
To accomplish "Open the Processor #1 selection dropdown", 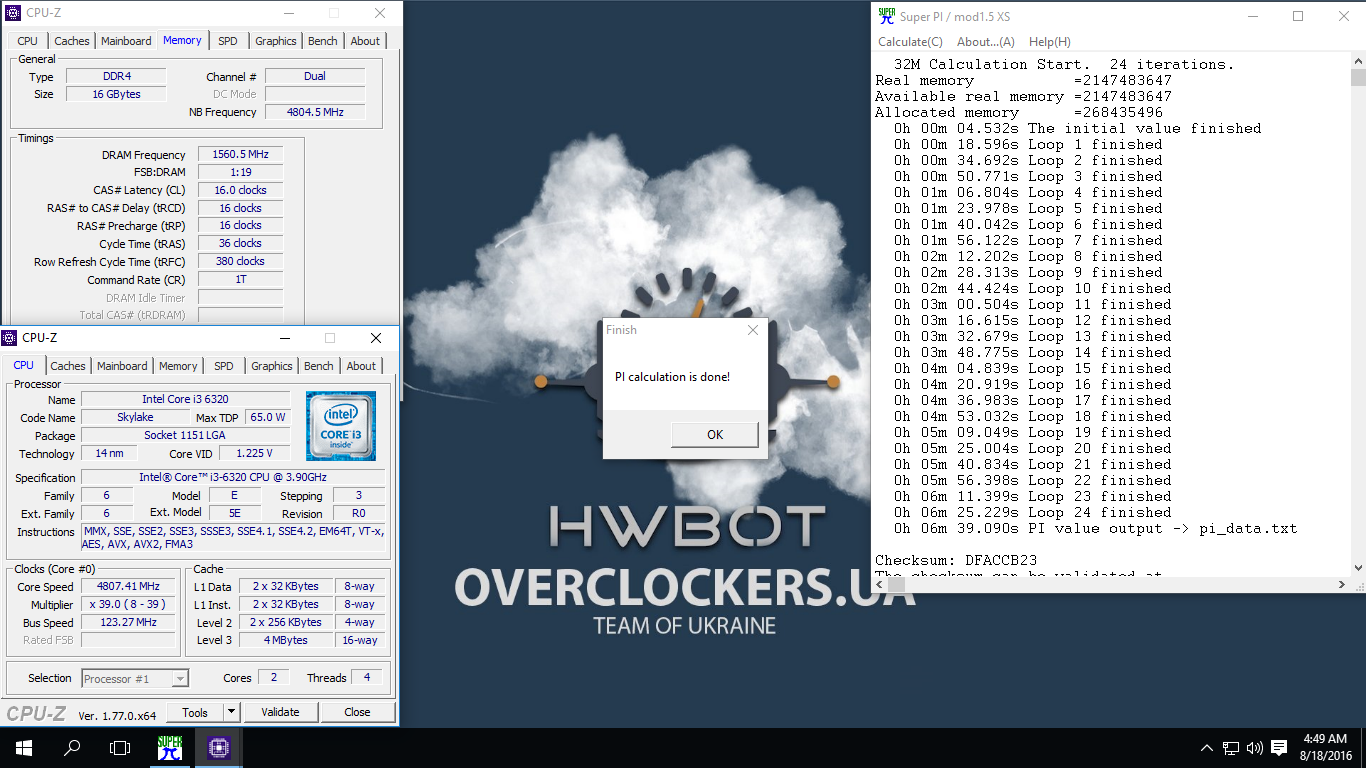I will coord(135,679).
